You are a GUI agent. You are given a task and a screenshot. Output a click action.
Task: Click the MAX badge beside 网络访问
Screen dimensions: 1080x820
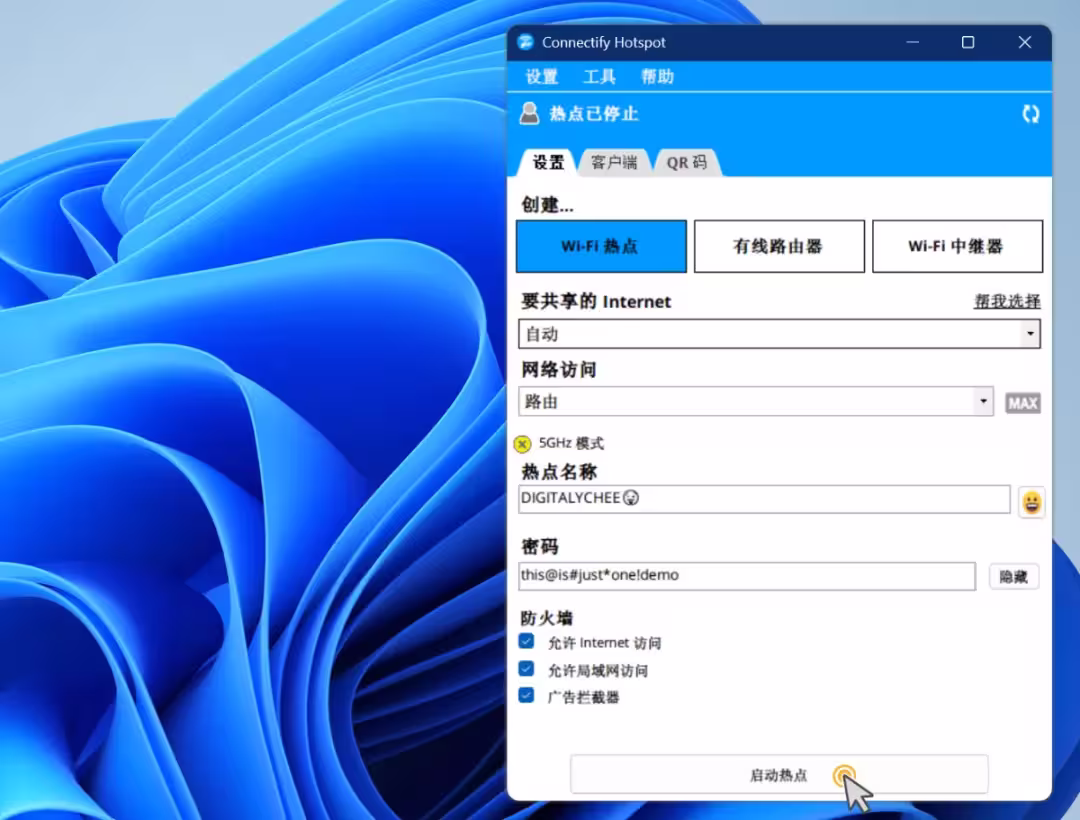point(1023,403)
